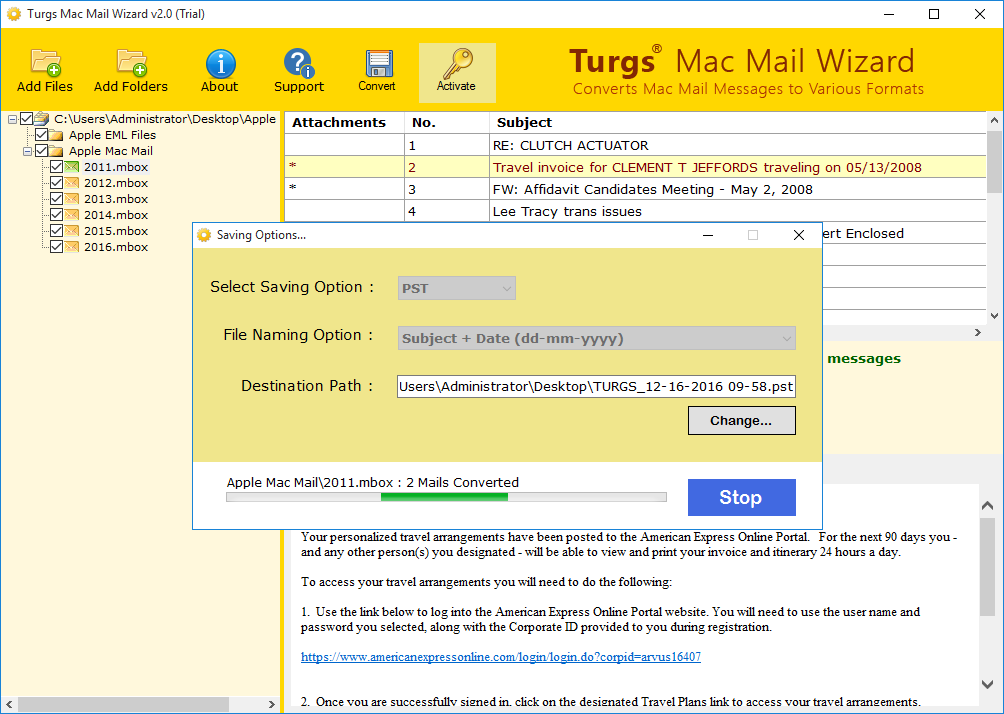Viewport: 1004px width, 714px height.
Task: Toggle the 2013.mbox checkbox
Action: tap(56, 199)
